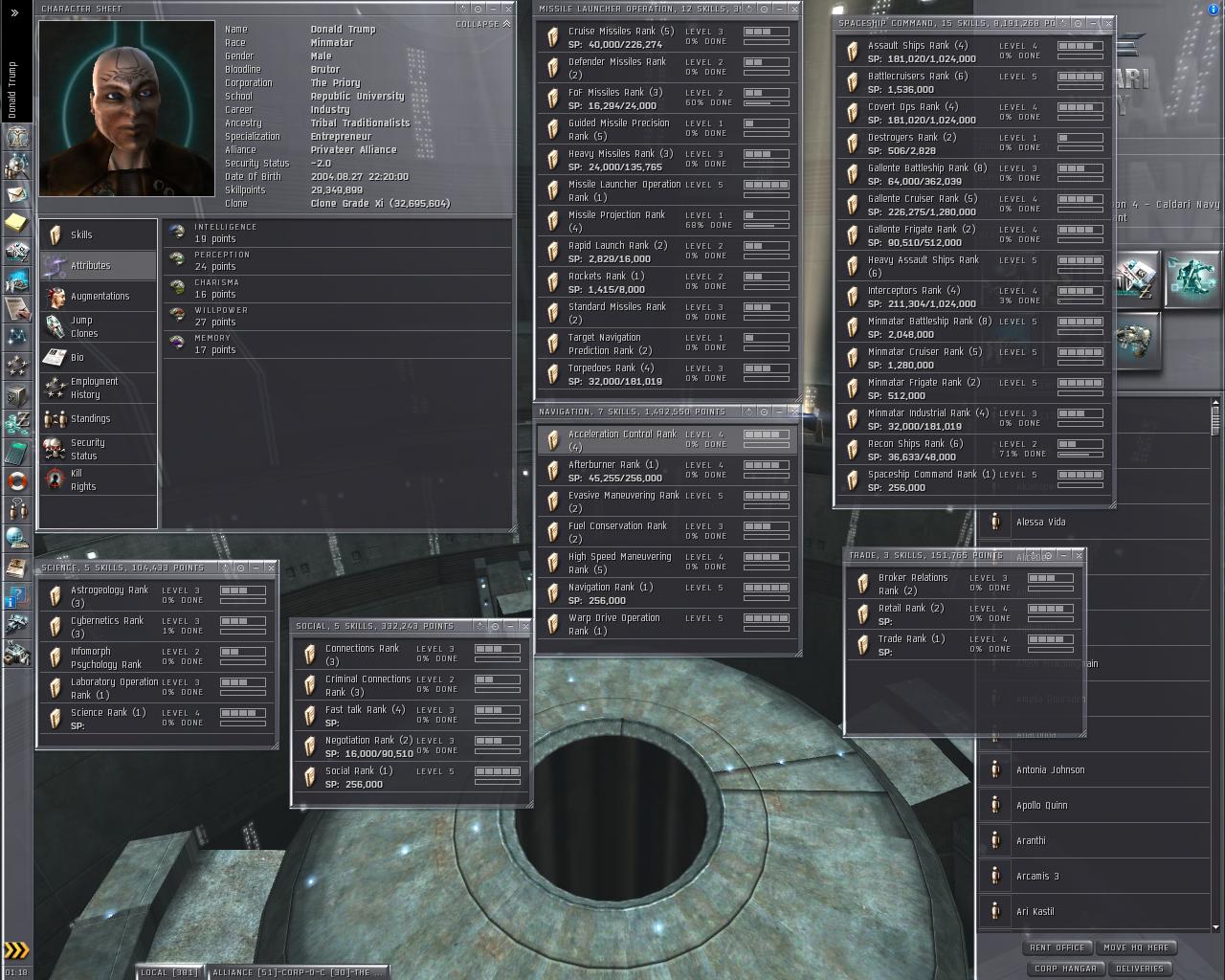This screenshot has height=980, width=1225.
Task: Click the Memory attribute icon
Action: pyautogui.click(x=177, y=344)
